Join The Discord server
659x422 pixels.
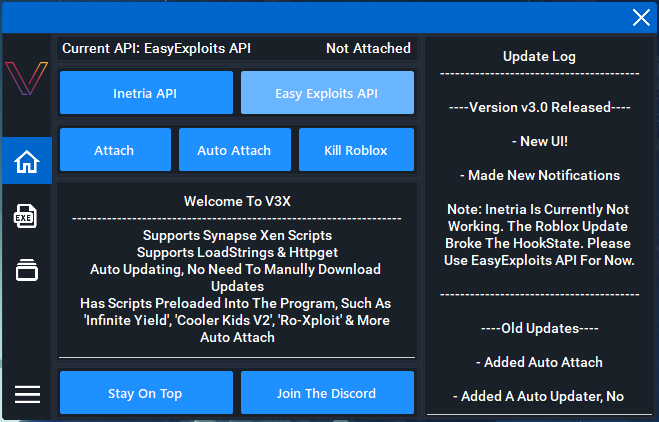(x=327, y=393)
